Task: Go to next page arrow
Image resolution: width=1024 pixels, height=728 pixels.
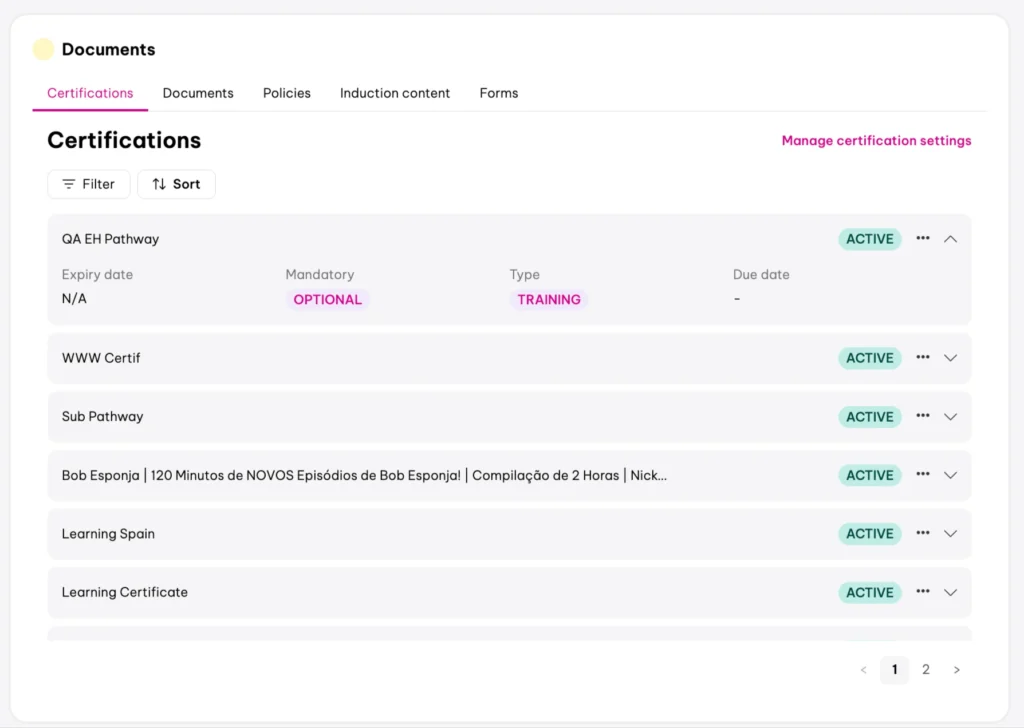Action: [957, 670]
